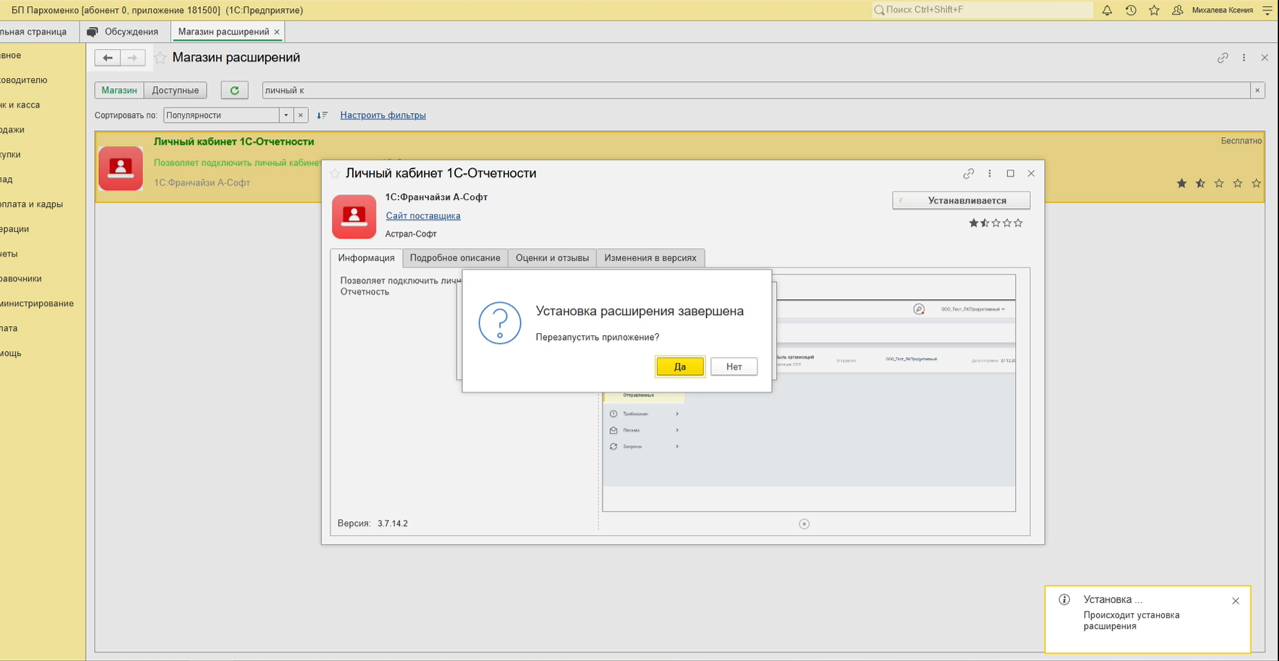Image resolution: width=1279 pixels, height=661 pixels.
Task: Click rating stars in the extension list row
Action: 1219,184
